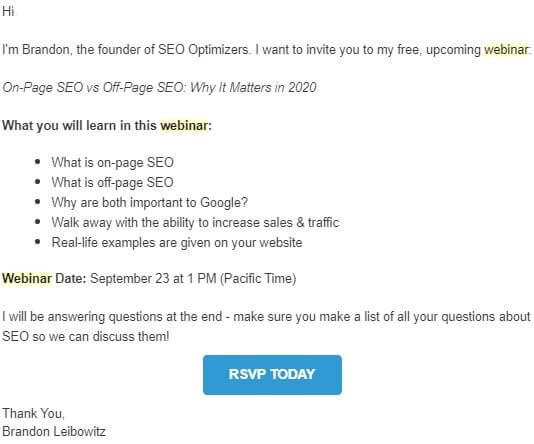
Task: Click the September 23 at 1 PM date text
Action: tap(153, 279)
